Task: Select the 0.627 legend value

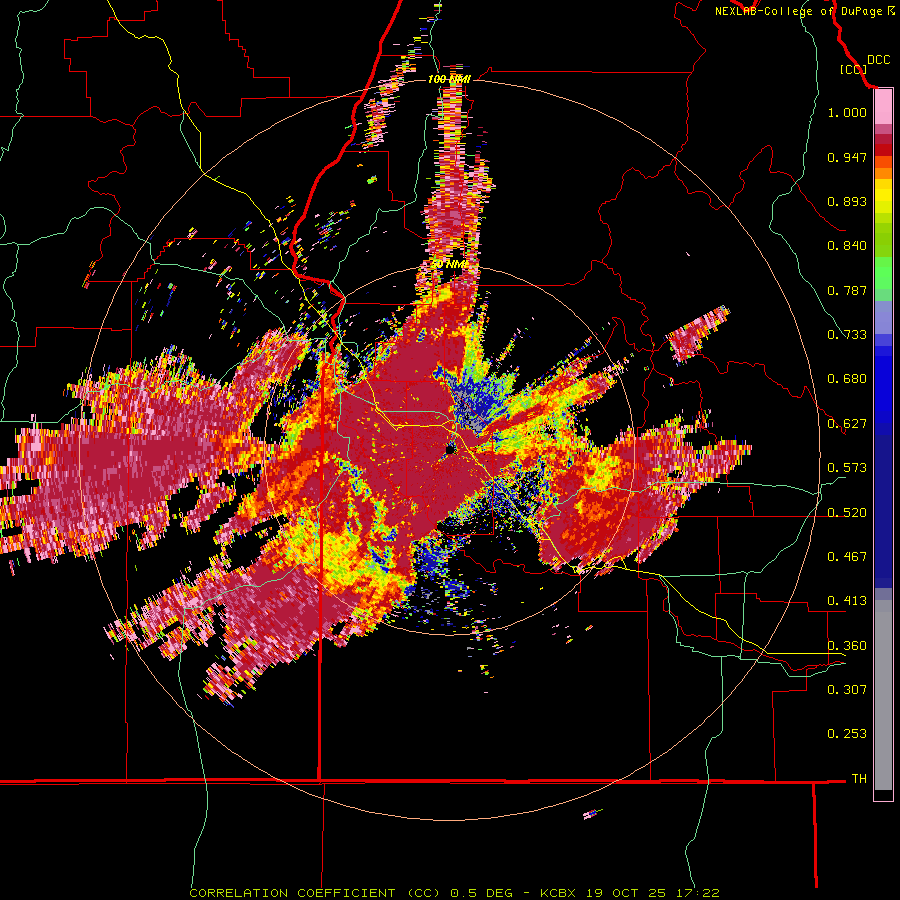Action: point(847,424)
